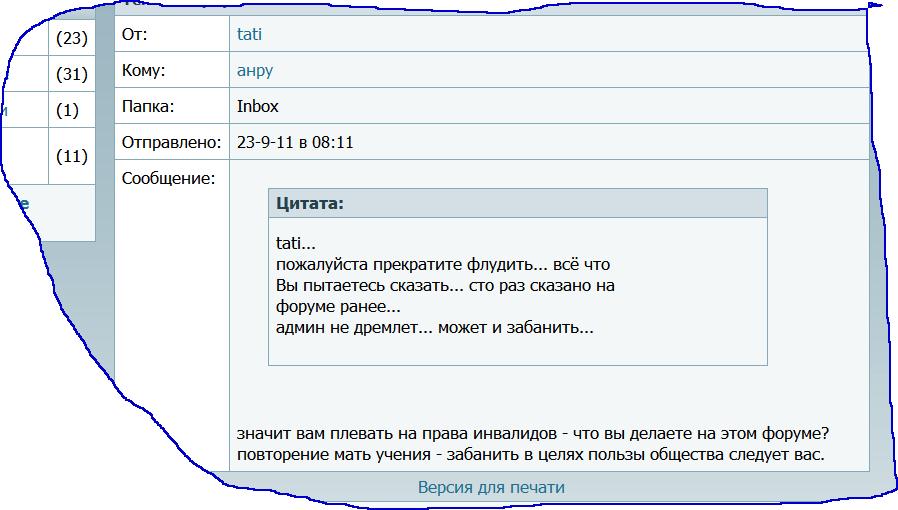Click the sent date 23-9-11 в 08:11

tap(295, 143)
